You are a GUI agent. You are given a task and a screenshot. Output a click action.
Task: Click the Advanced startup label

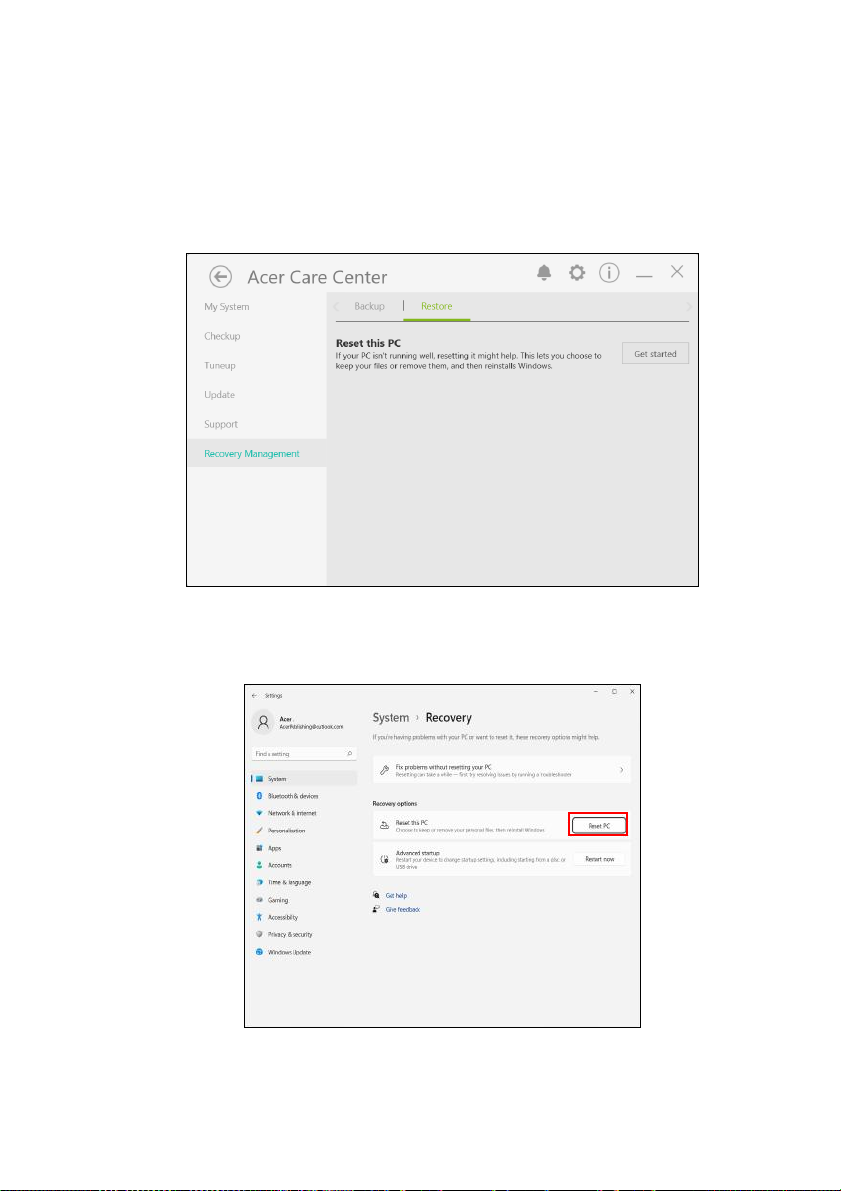[418, 854]
